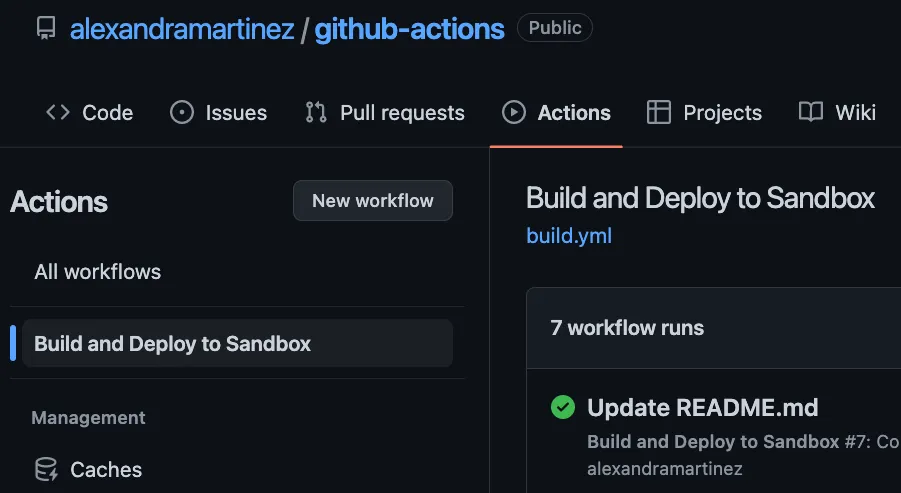Click the Actions sidebar heading
901x493 pixels.
pos(59,202)
